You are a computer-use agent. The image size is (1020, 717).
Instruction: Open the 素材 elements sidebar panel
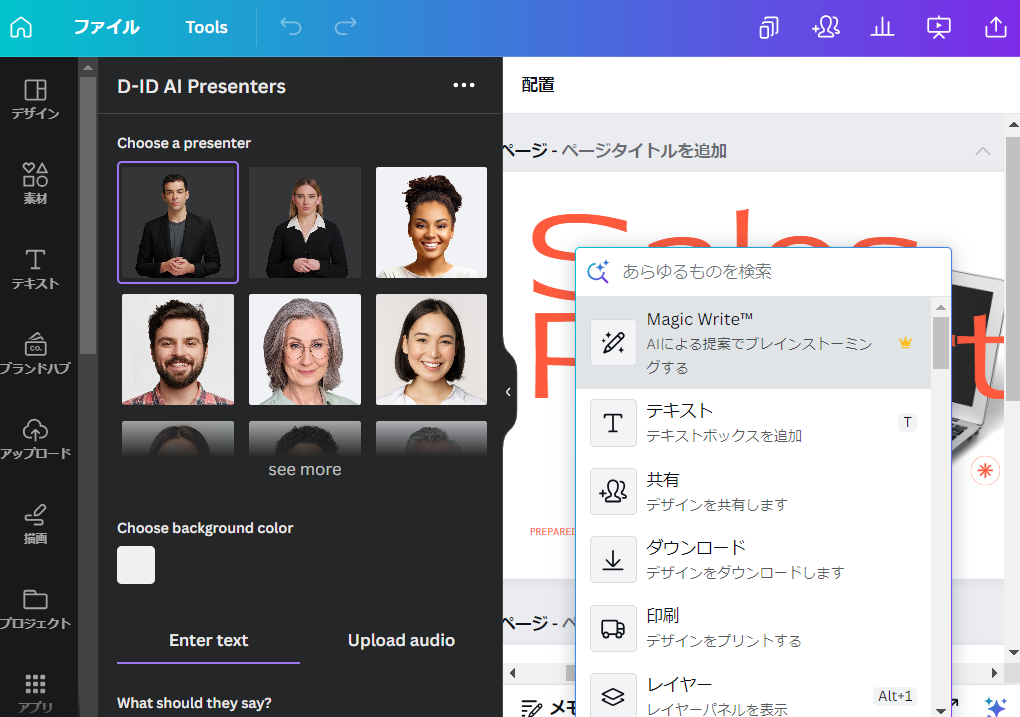(35, 184)
